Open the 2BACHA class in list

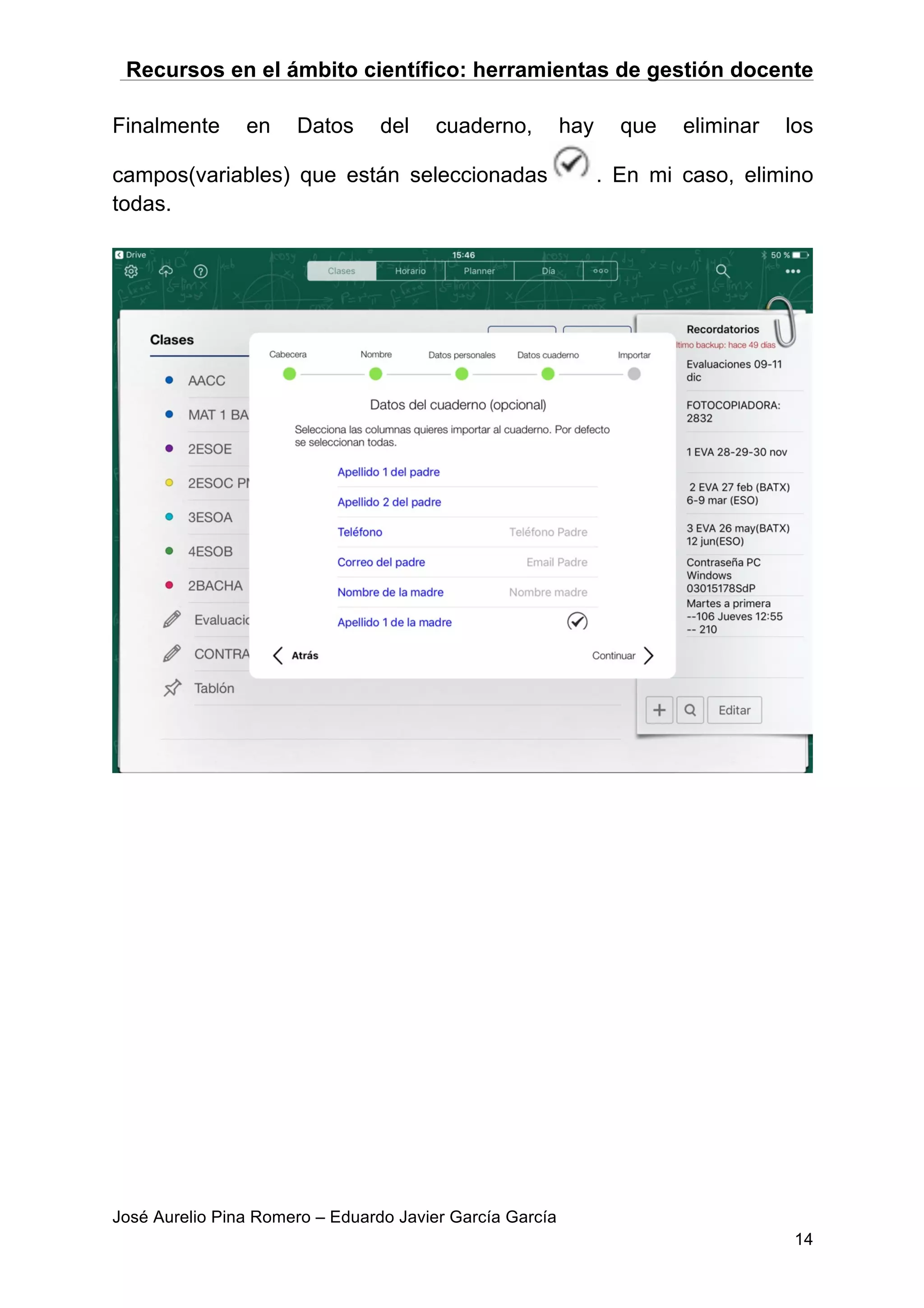[x=215, y=586]
